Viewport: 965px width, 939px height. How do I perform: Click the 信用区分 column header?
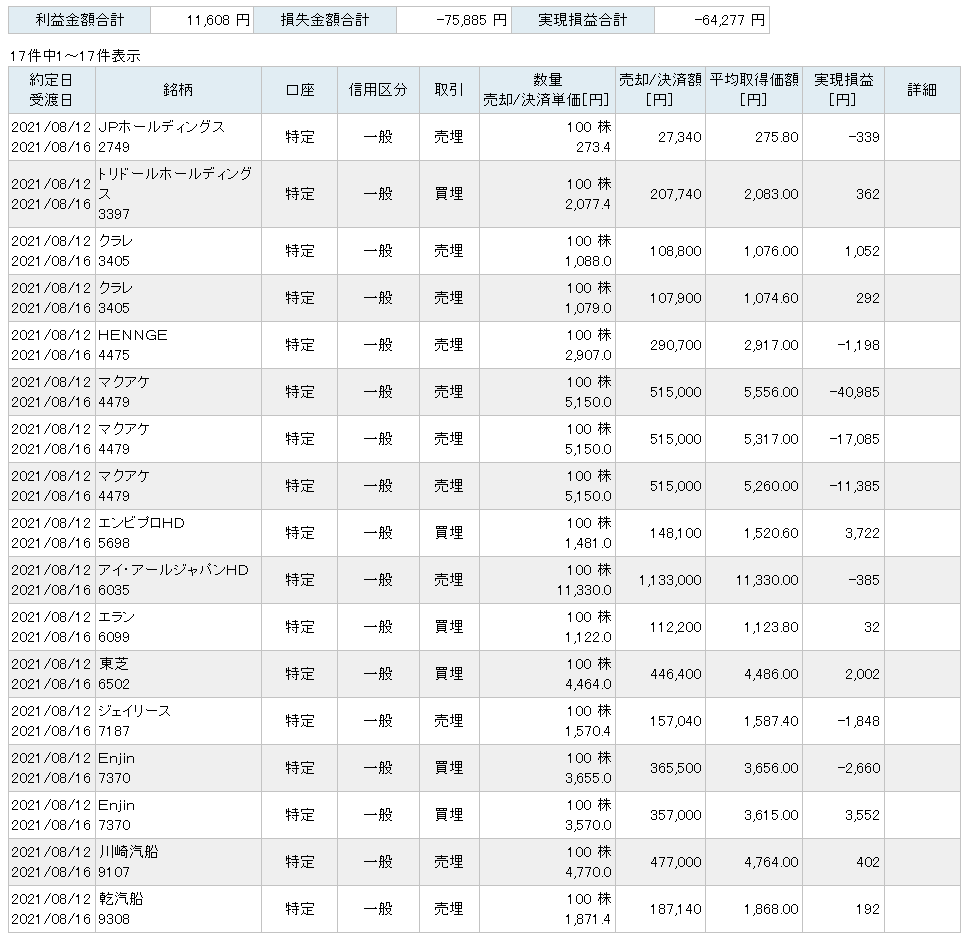[378, 90]
